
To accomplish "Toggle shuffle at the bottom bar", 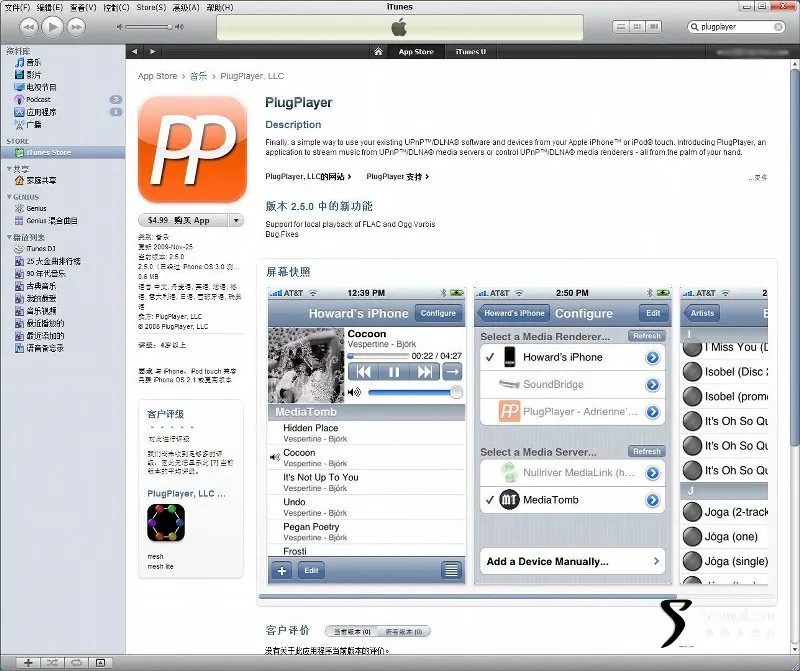I will pyautogui.click(x=52, y=663).
